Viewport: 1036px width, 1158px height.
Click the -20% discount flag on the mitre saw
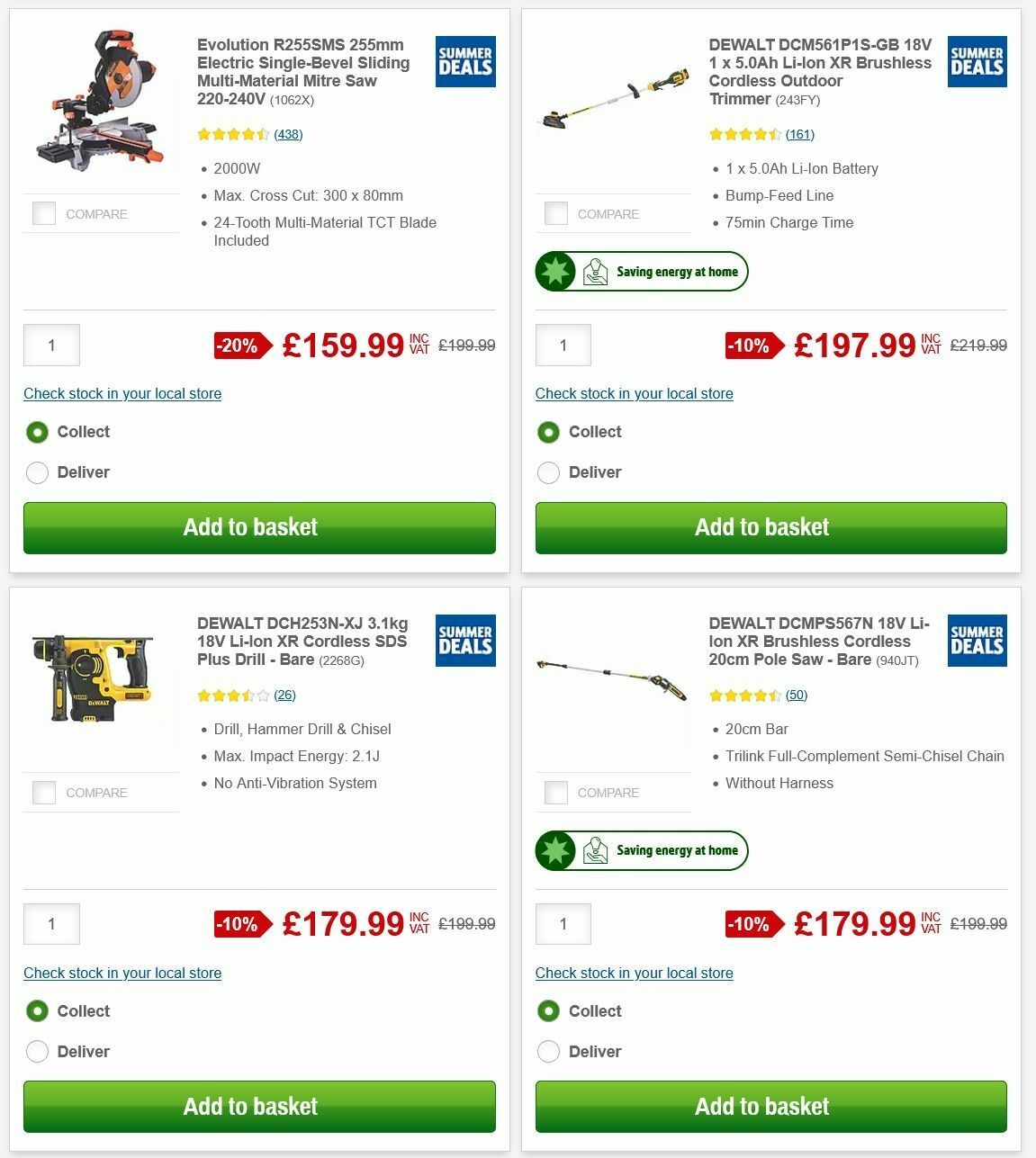coord(236,346)
